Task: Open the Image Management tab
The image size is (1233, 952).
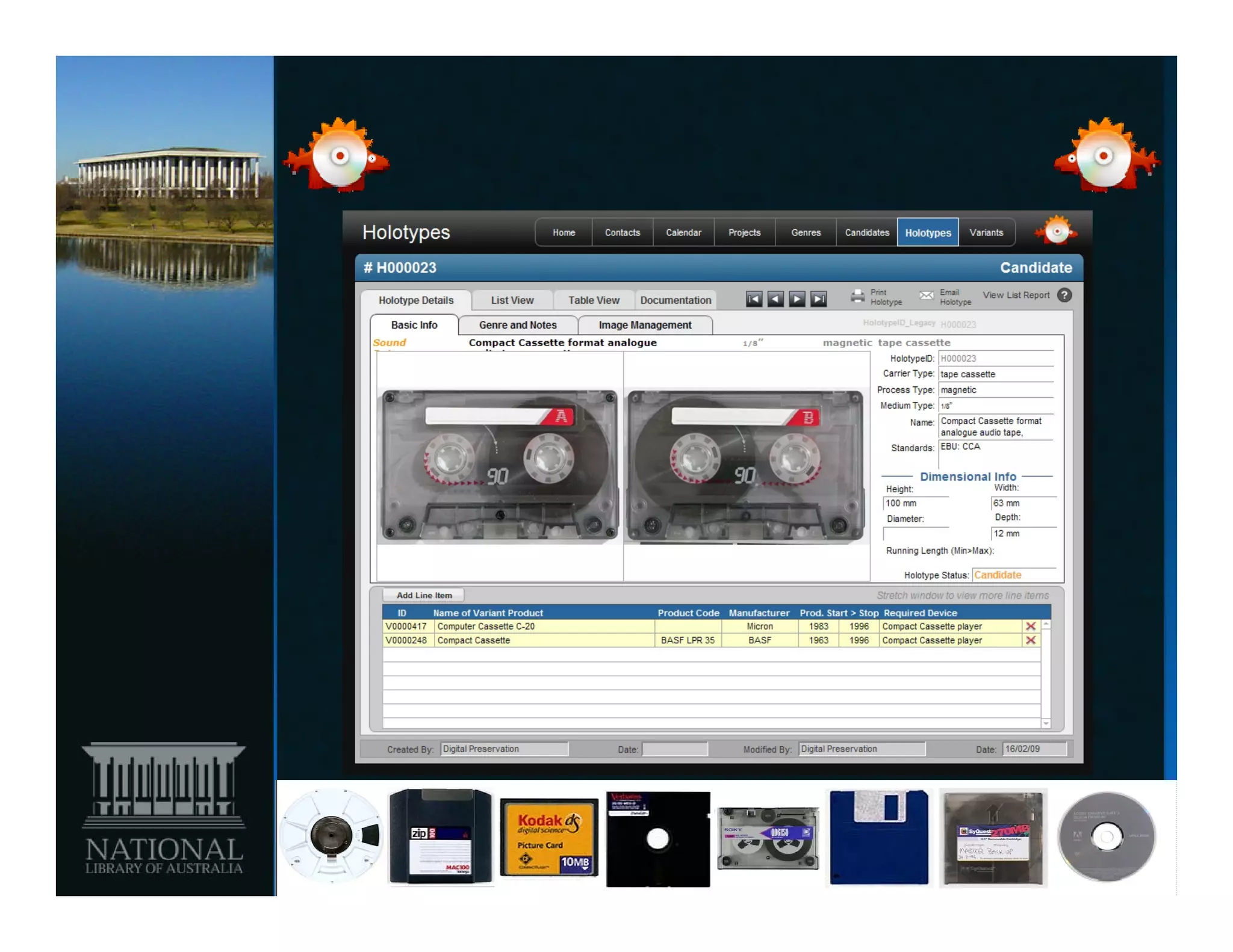Action: pos(644,325)
